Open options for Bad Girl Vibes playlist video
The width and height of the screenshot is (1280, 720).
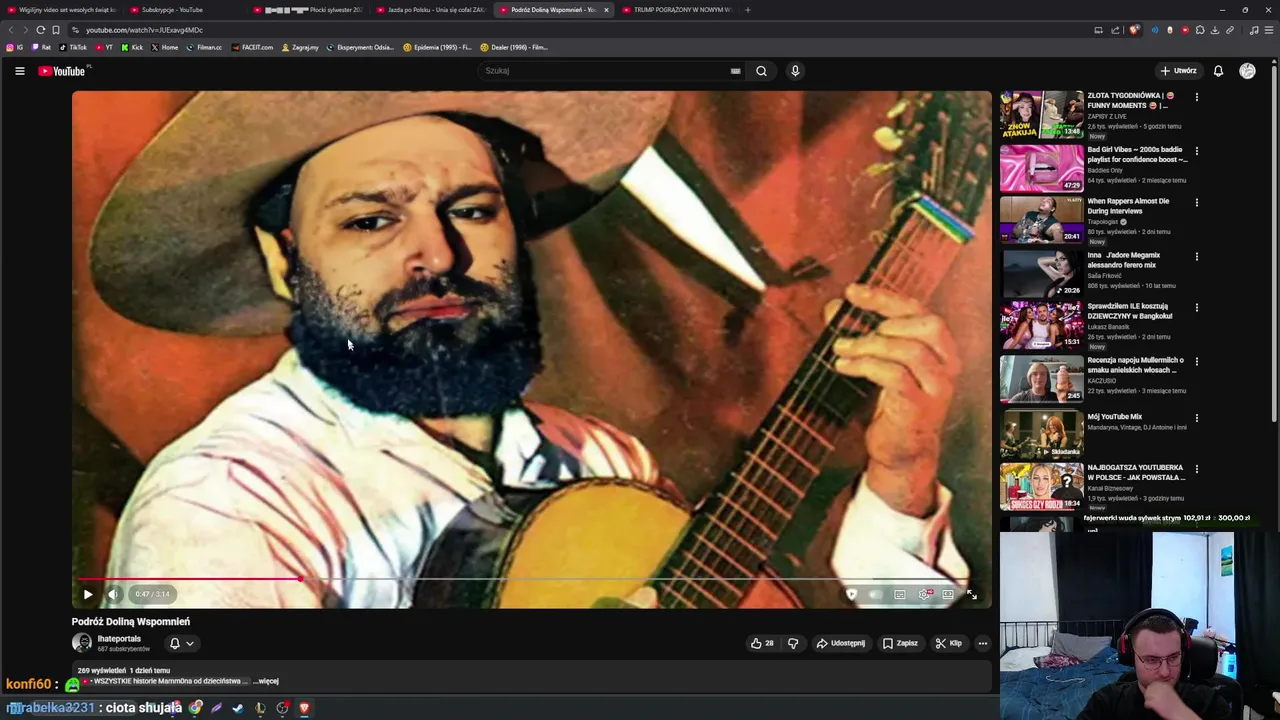[x=1196, y=151]
